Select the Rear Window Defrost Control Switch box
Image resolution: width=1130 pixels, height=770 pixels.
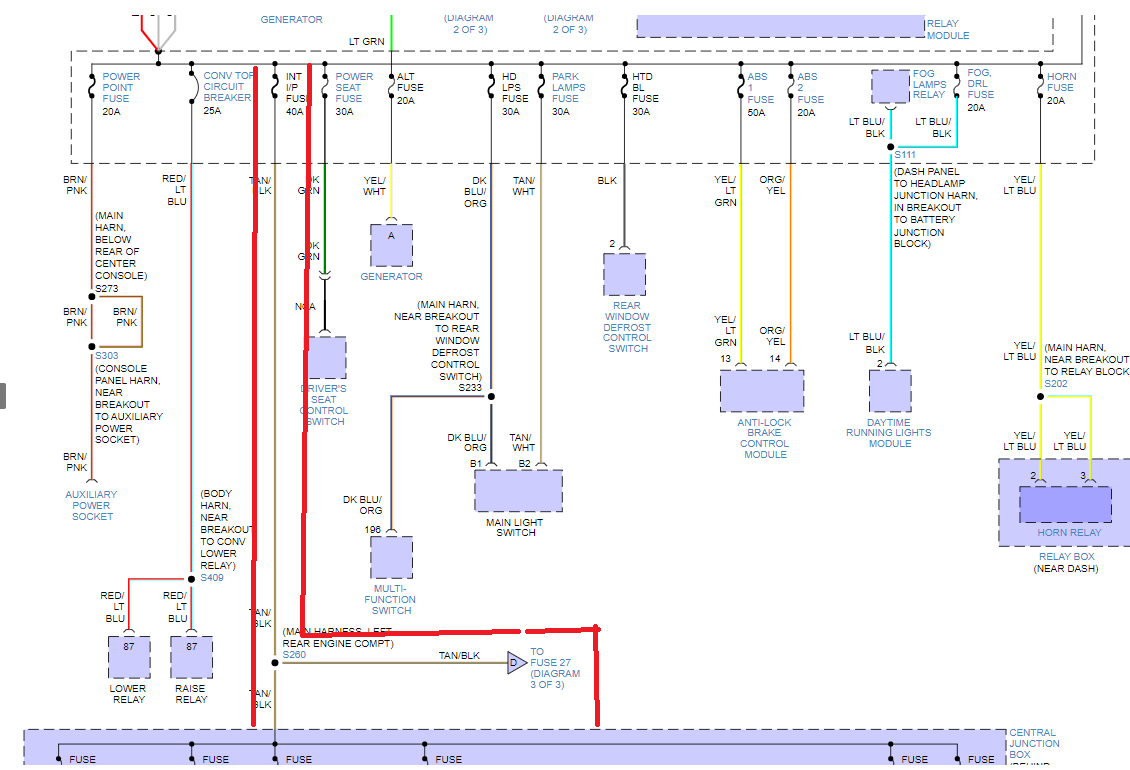pyautogui.click(x=624, y=274)
